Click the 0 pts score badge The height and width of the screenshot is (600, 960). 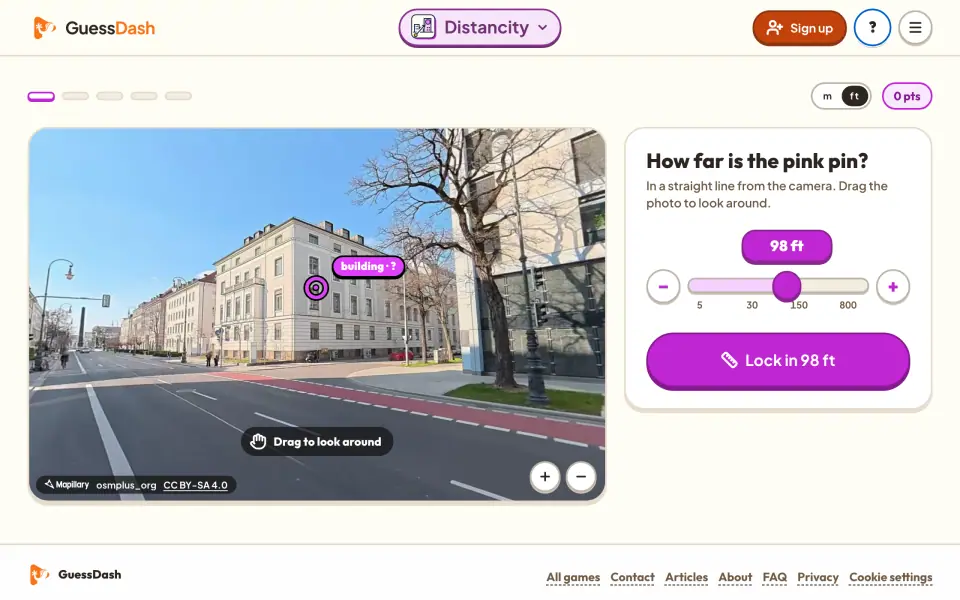907,96
